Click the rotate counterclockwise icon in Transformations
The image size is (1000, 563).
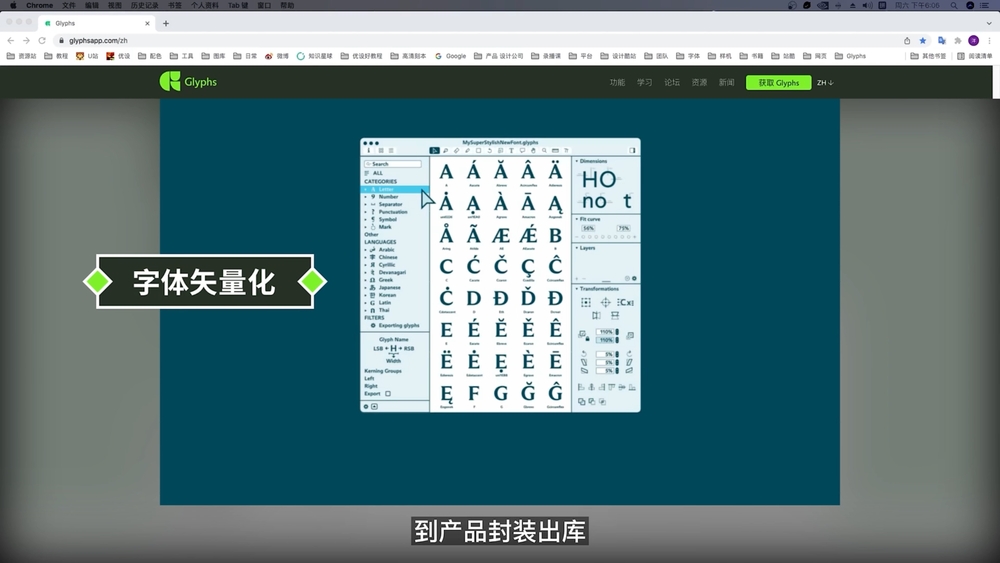coord(584,354)
